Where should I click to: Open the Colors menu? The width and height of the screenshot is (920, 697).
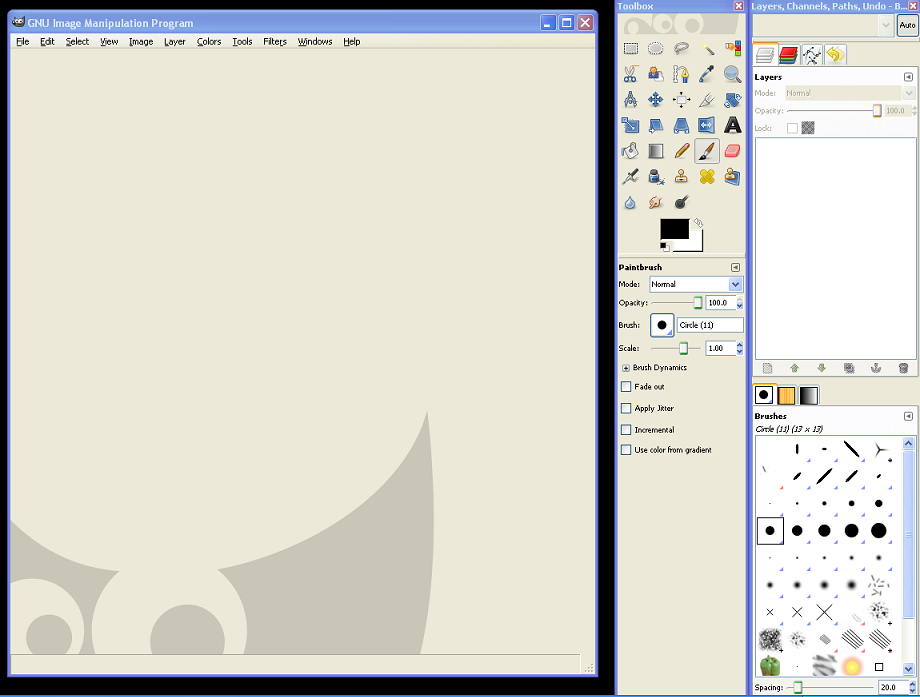(209, 42)
